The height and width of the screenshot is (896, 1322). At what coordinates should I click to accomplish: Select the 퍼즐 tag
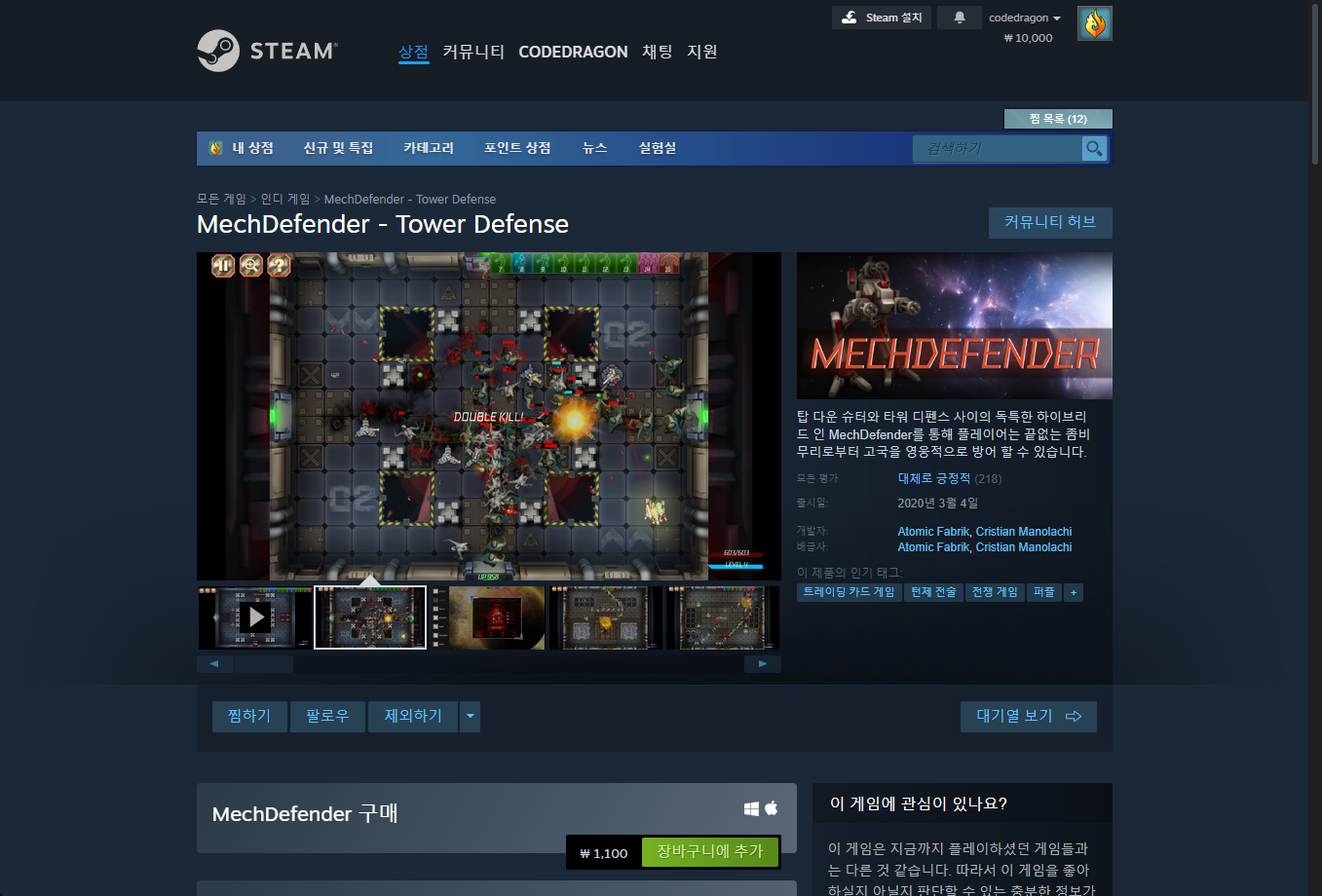tap(1044, 592)
